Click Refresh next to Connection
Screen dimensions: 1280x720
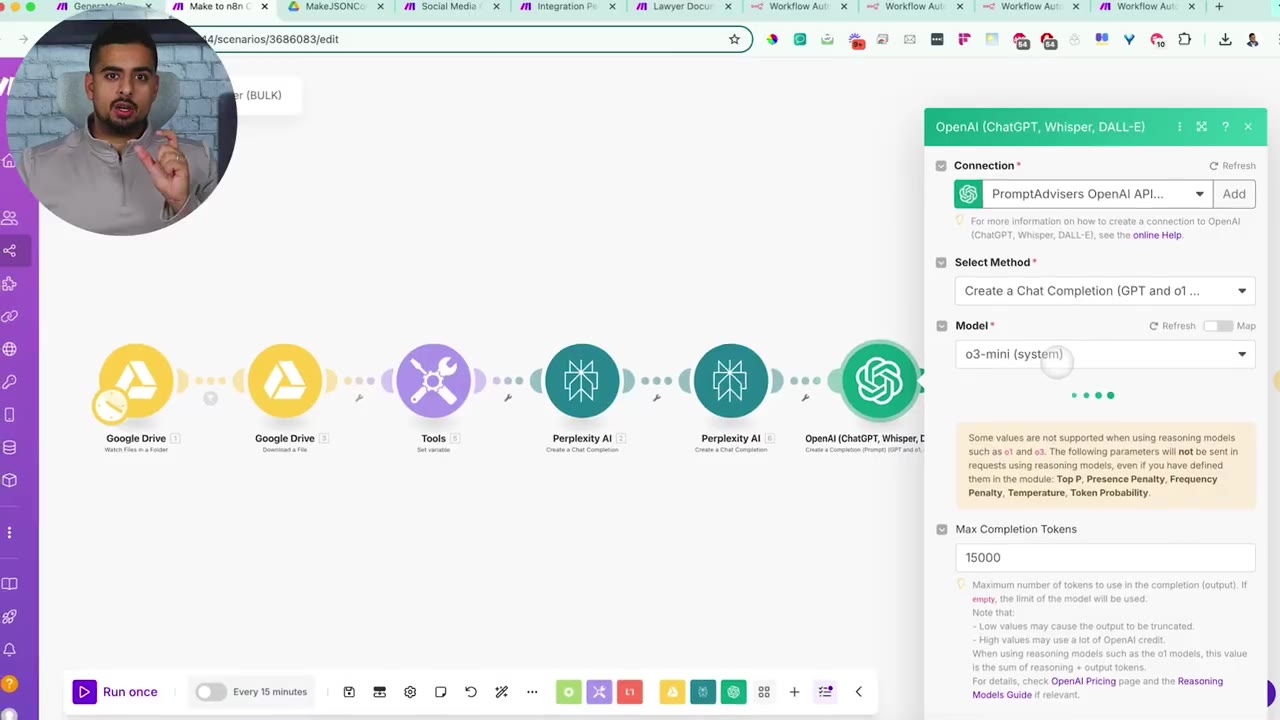click(x=1232, y=166)
